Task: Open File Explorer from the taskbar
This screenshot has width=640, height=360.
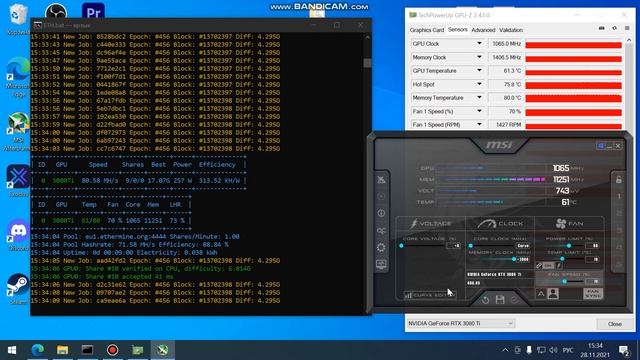Action: [x=62, y=350]
